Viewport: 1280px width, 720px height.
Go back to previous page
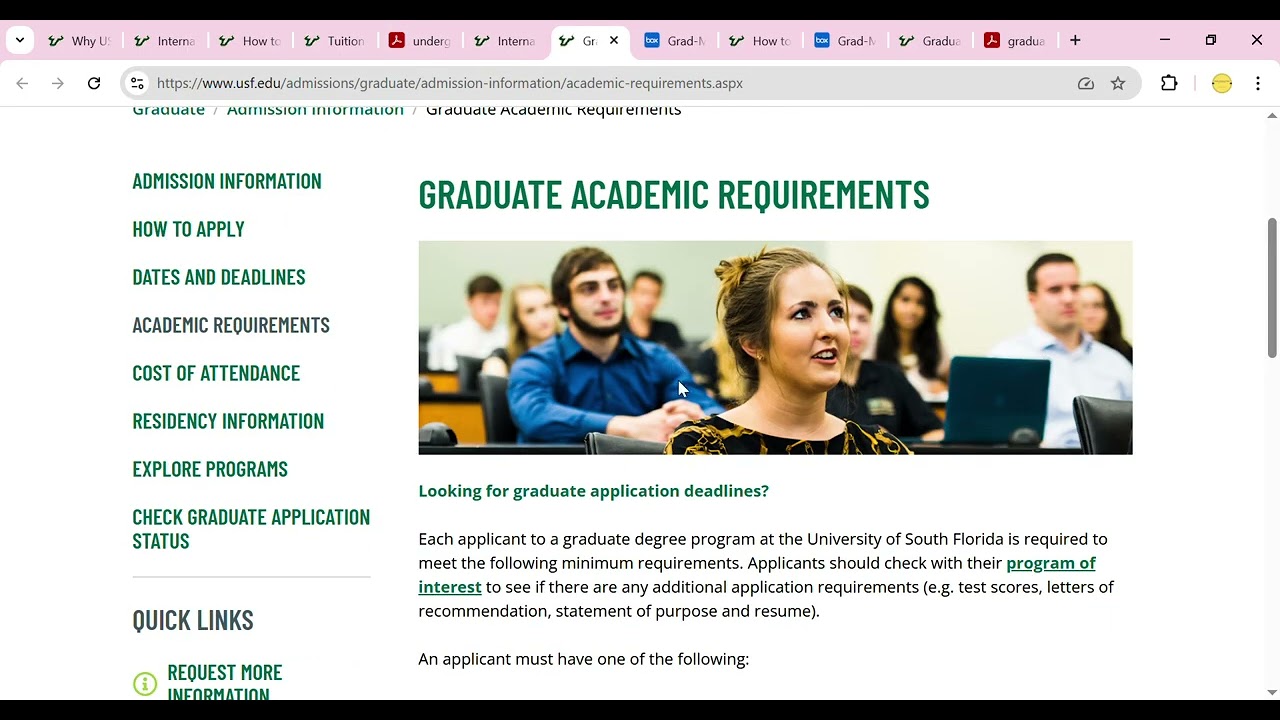tap(22, 84)
